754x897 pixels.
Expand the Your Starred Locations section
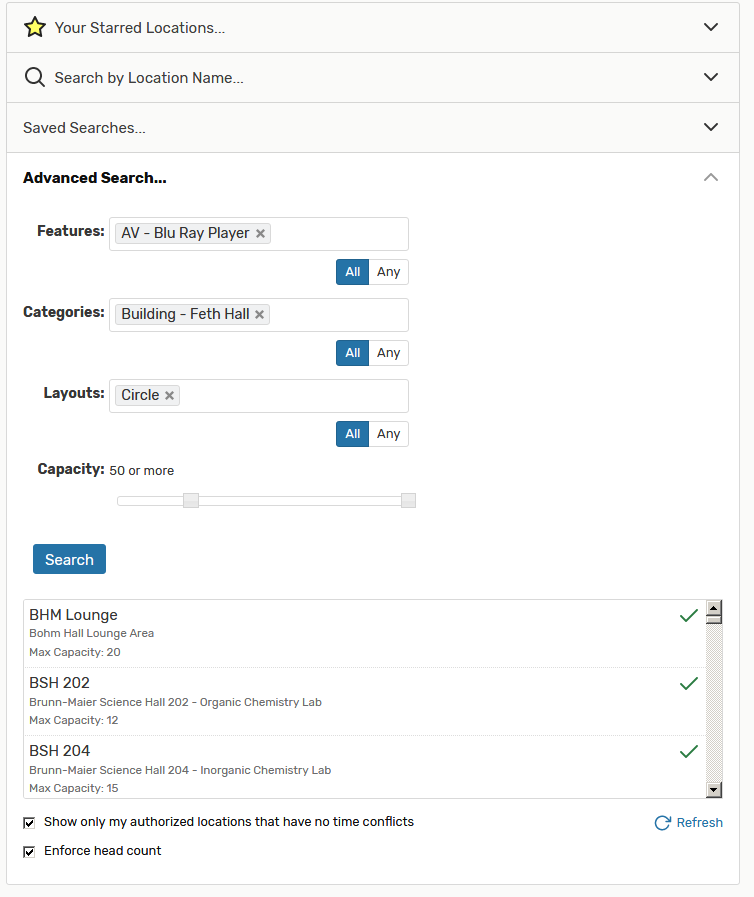click(x=711, y=28)
